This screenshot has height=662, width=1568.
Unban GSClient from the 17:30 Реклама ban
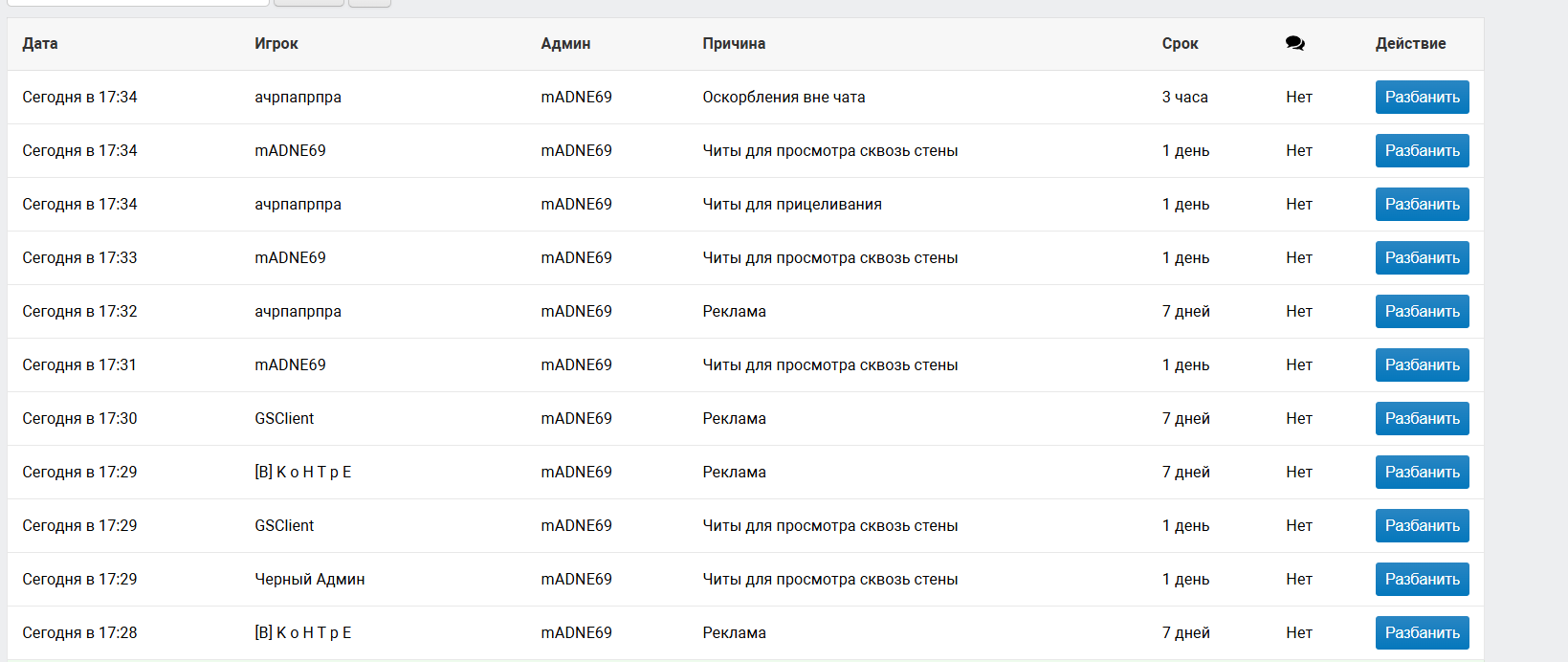point(1422,418)
